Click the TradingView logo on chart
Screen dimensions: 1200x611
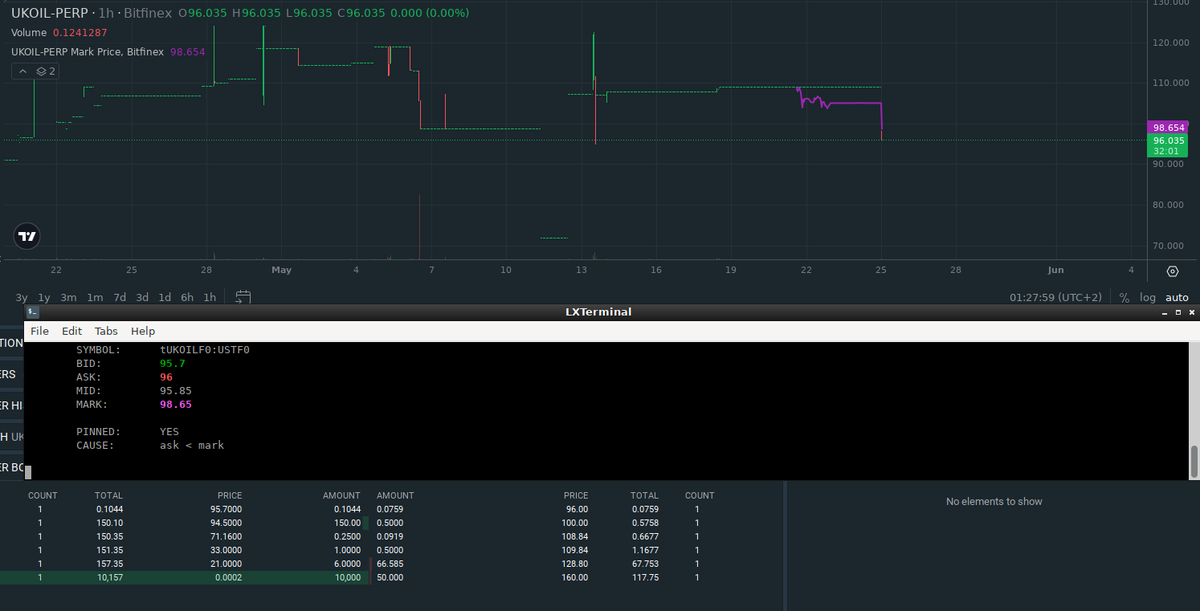[28, 237]
